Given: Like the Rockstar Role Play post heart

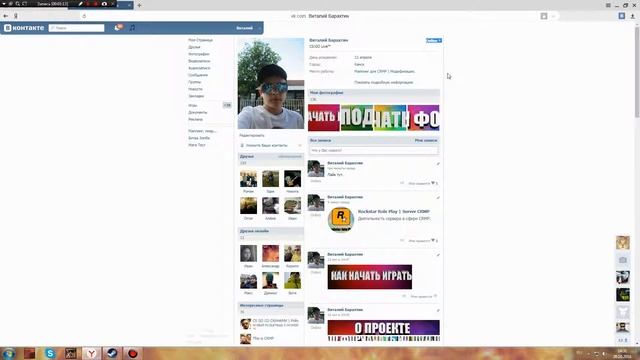Looking at the screenshot, I should (433, 240).
